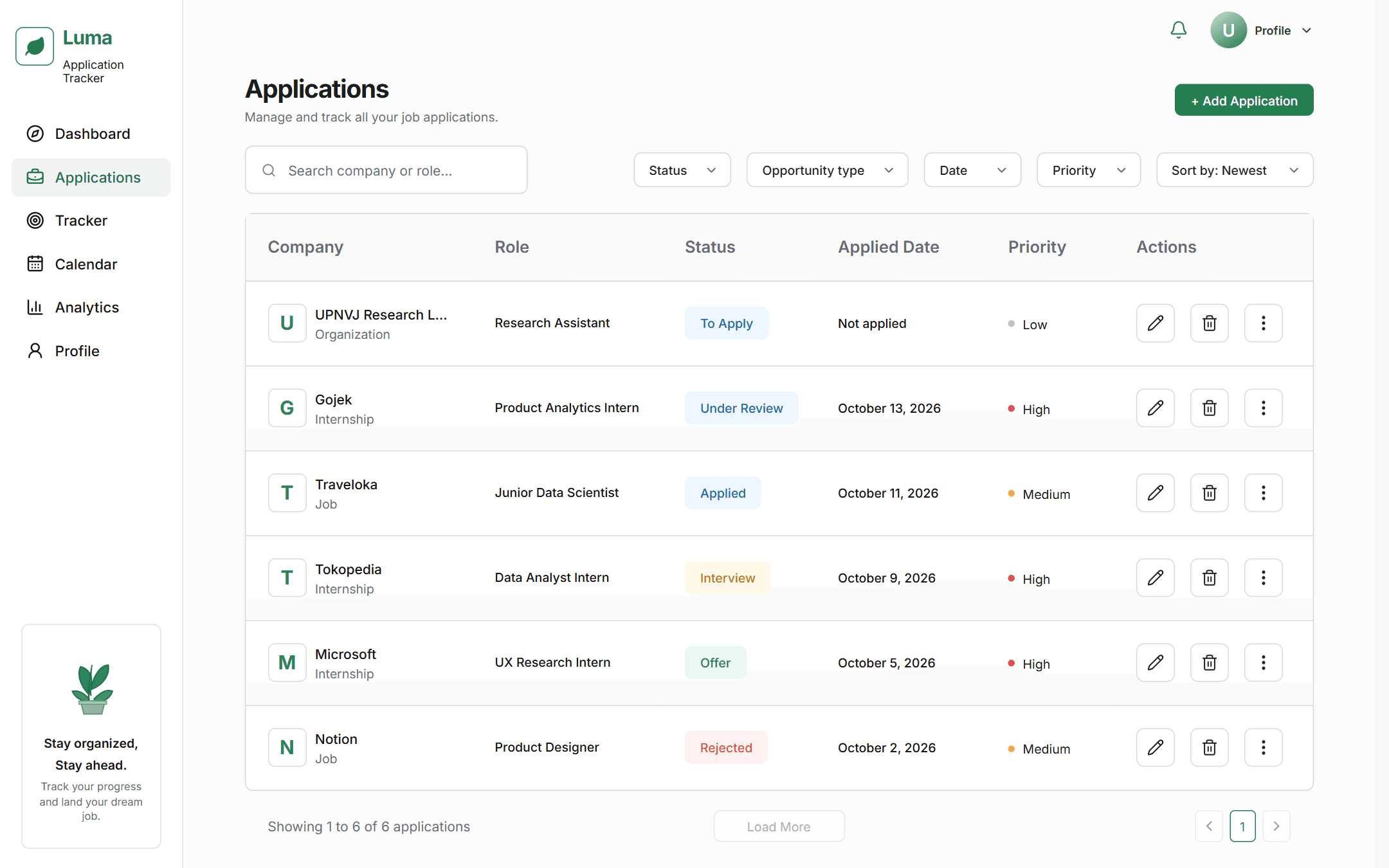Open the Sort by Newest dropdown

coord(1235,170)
